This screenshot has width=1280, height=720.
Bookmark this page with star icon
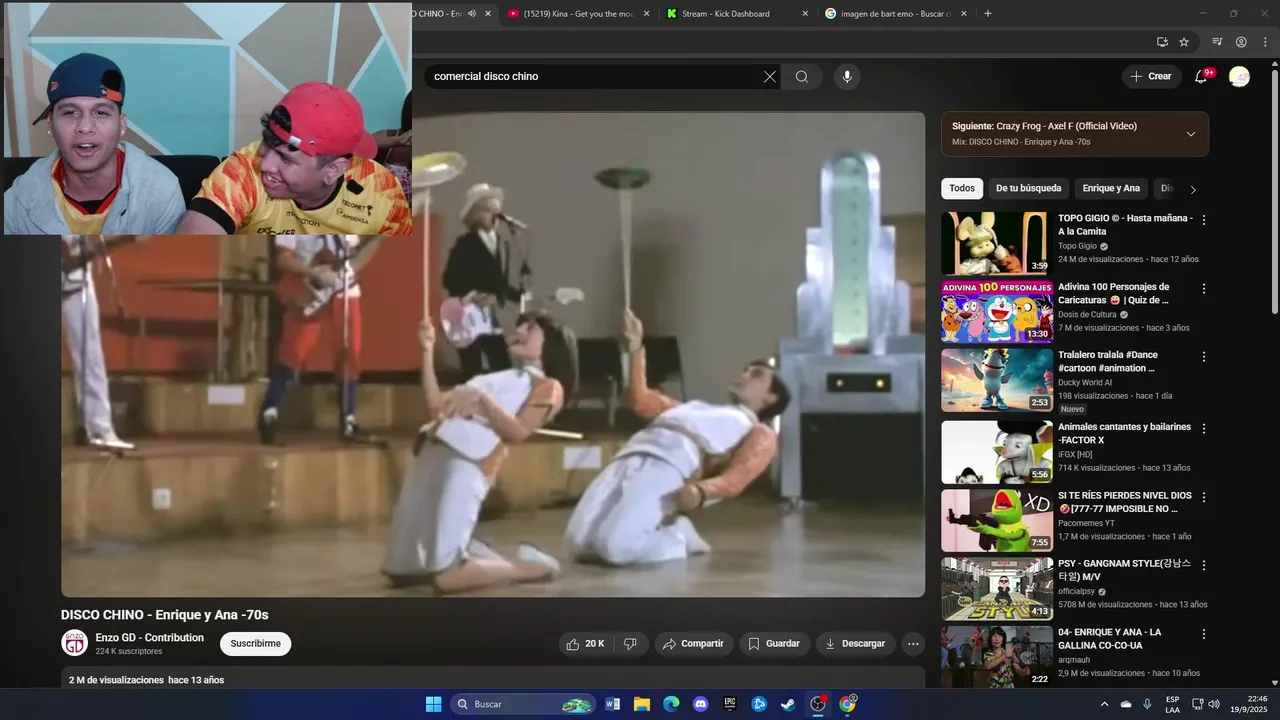[1184, 42]
